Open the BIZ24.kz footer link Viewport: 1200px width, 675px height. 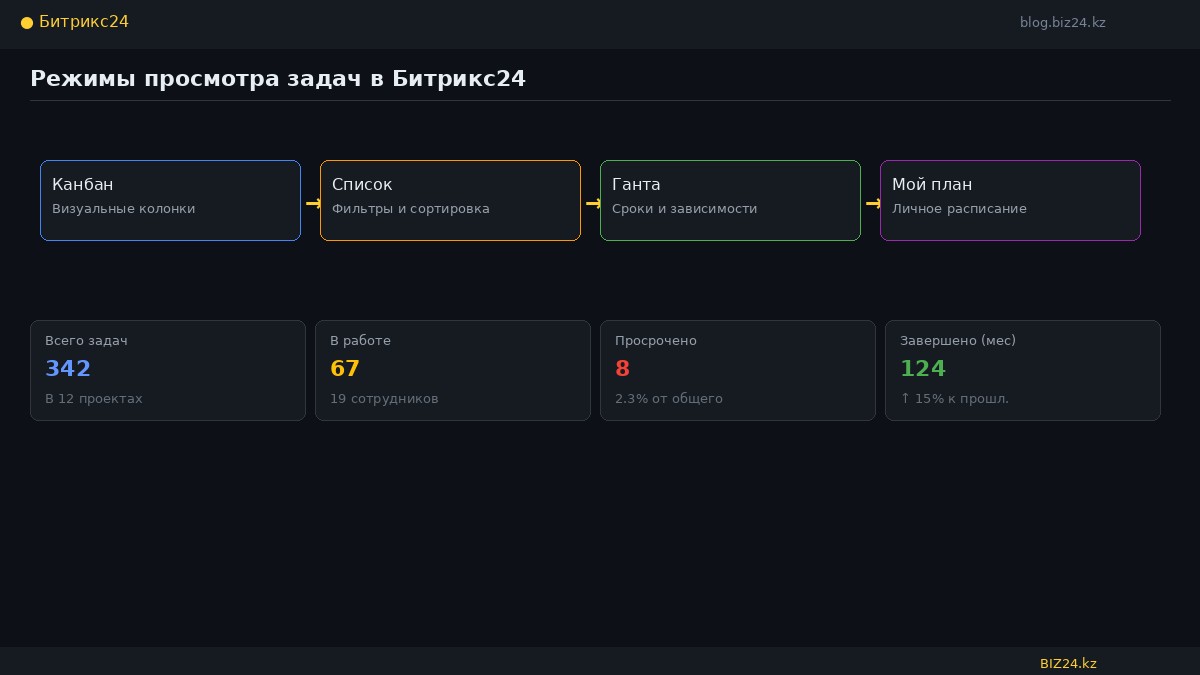click(x=1068, y=664)
